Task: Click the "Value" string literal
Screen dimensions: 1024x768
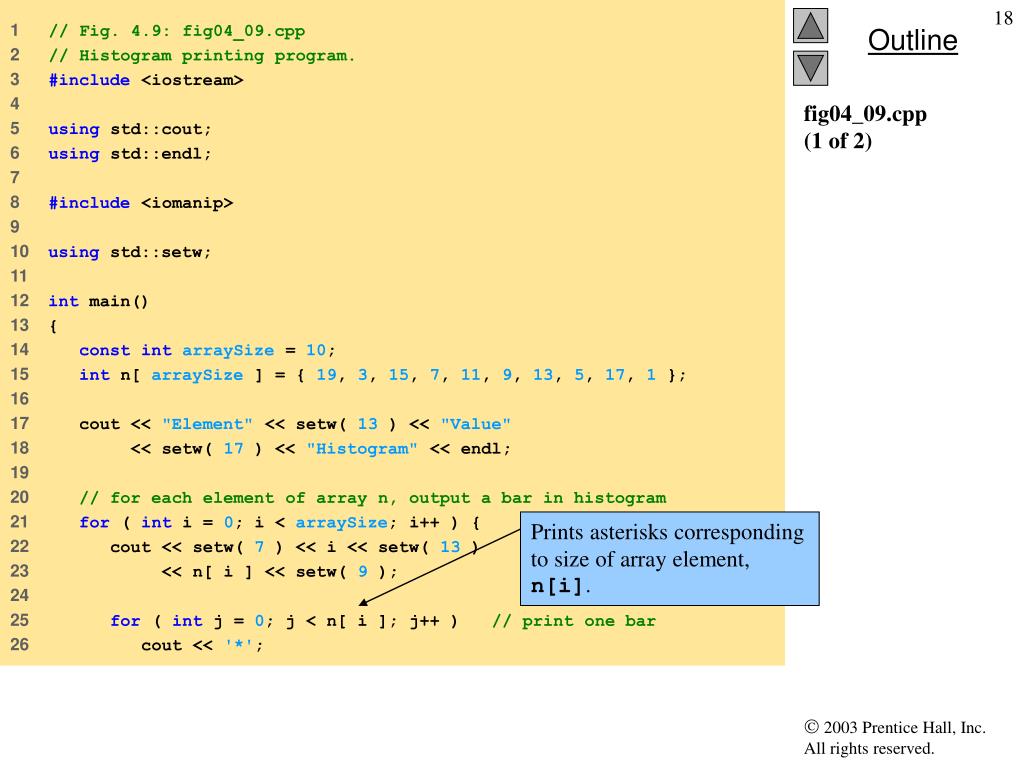Action: click(475, 424)
